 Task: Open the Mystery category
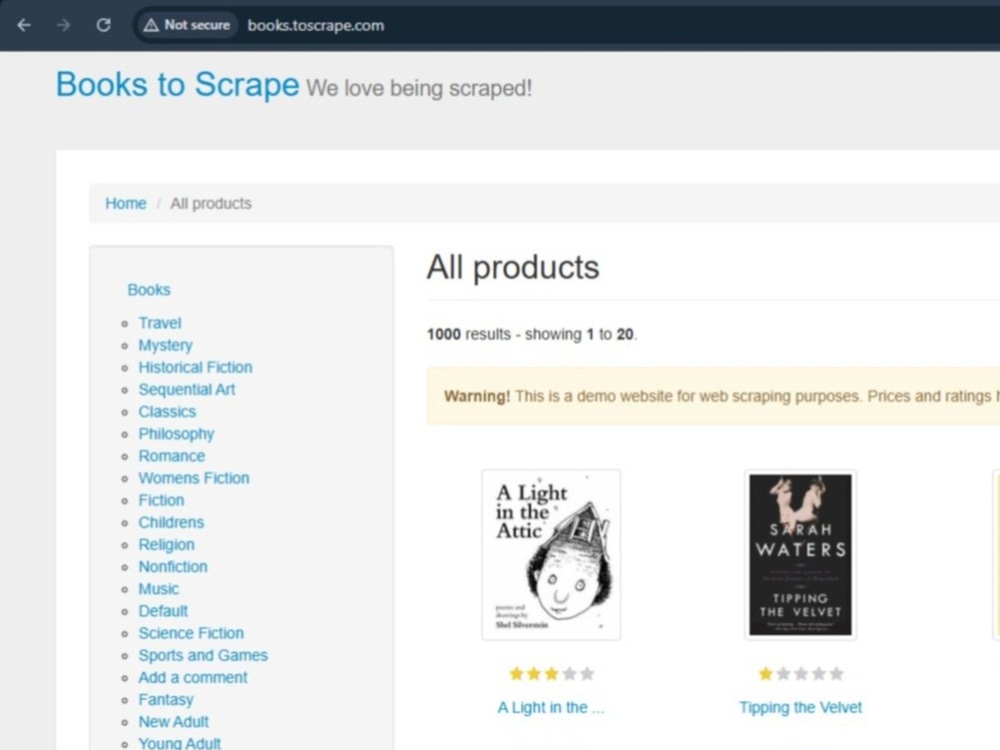[x=165, y=345]
